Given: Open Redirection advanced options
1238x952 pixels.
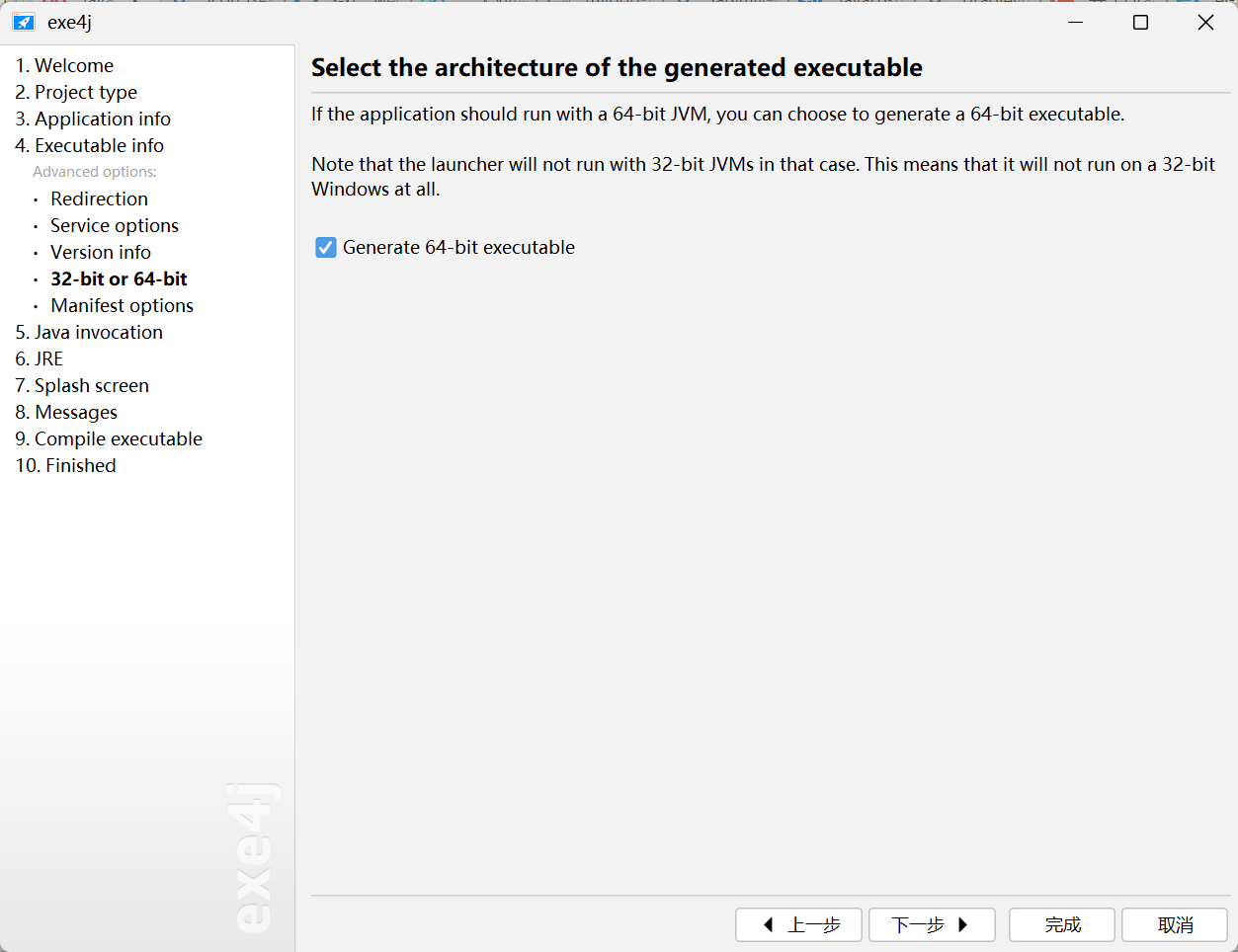Looking at the screenshot, I should (x=99, y=198).
